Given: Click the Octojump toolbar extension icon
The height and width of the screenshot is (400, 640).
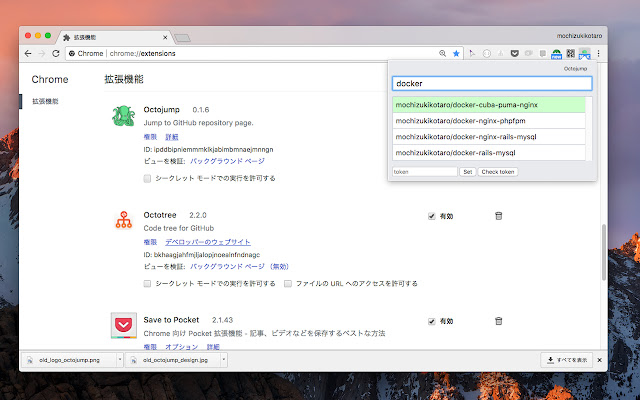Looking at the screenshot, I should pos(584,53).
